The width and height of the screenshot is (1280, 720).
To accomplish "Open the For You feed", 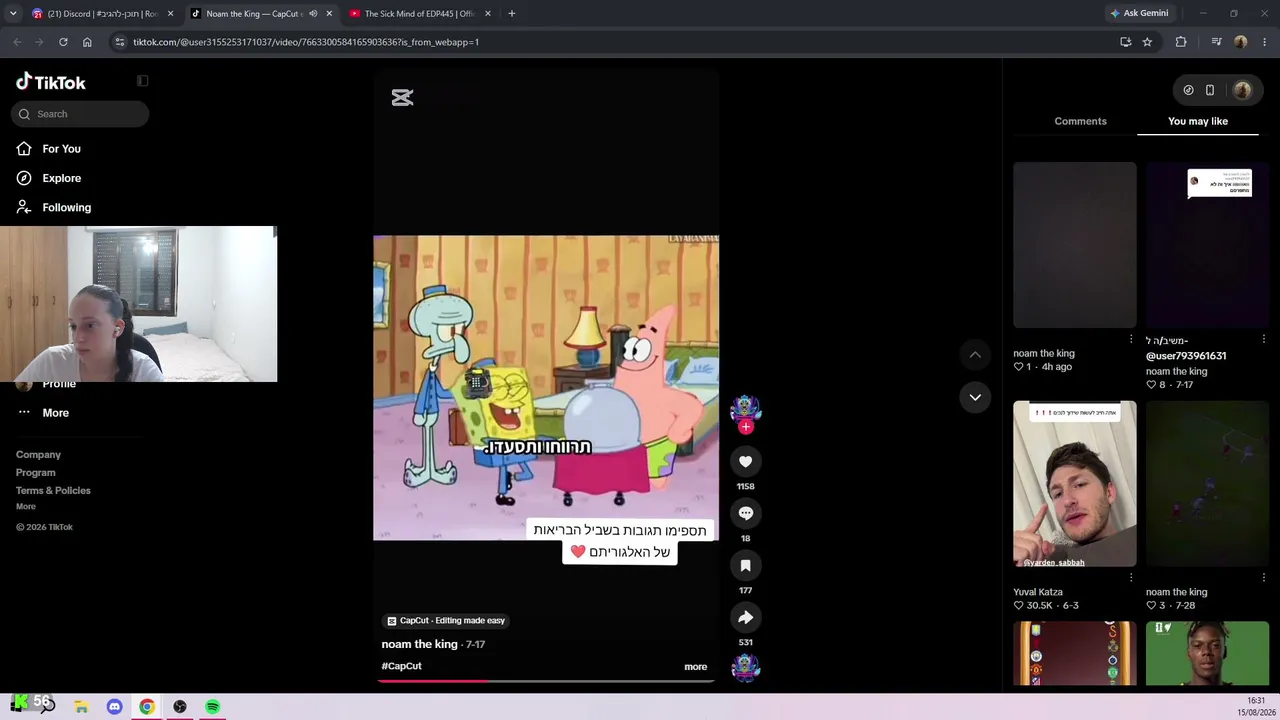I will click(61, 149).
